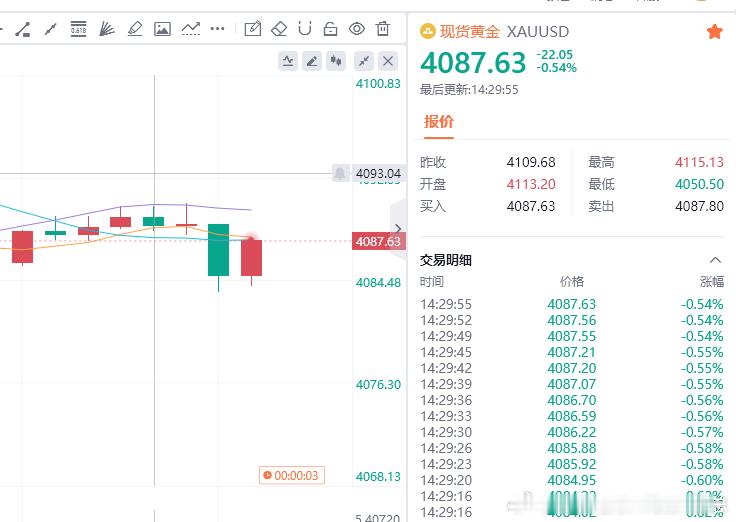Close the chart panel with X
736x522 pixels.
(388, 61)
